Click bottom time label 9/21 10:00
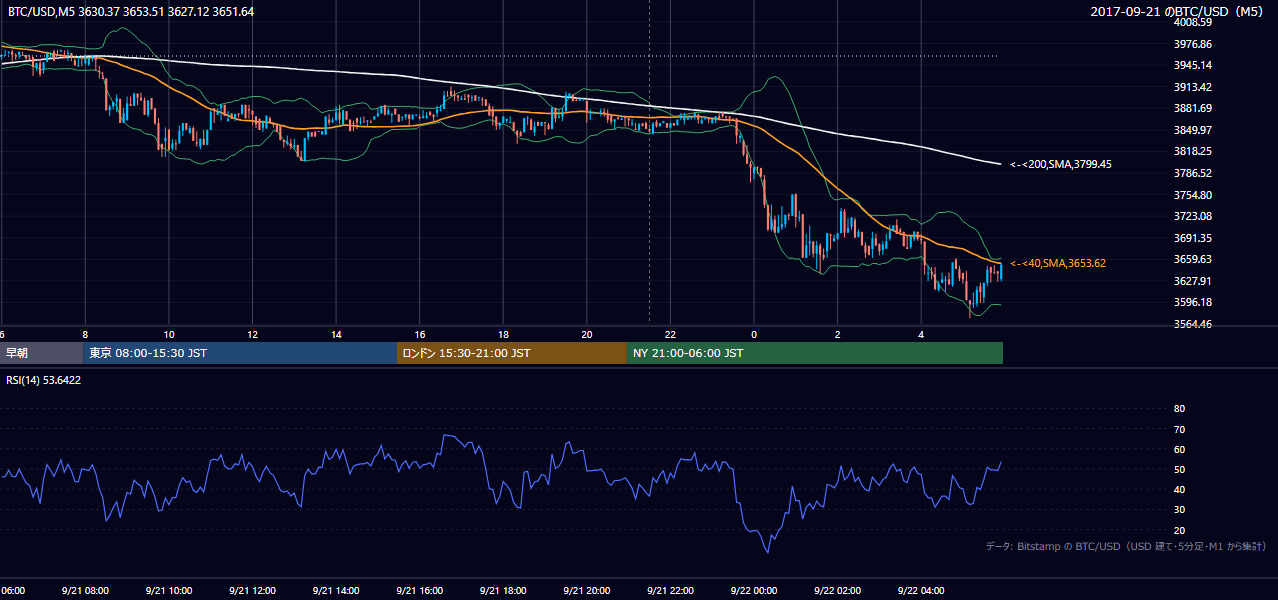Viewport: 1278px width, 600px height. [169, 590]
